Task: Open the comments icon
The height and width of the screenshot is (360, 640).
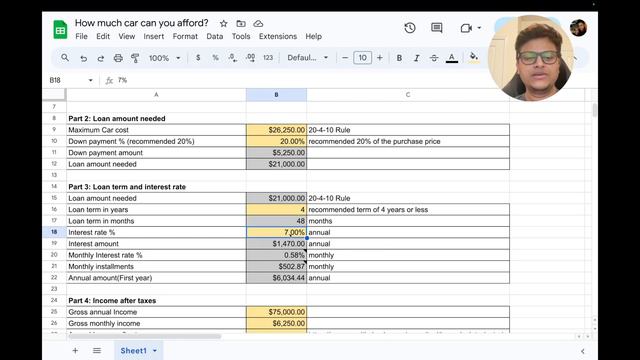Action: pos(436,28)
